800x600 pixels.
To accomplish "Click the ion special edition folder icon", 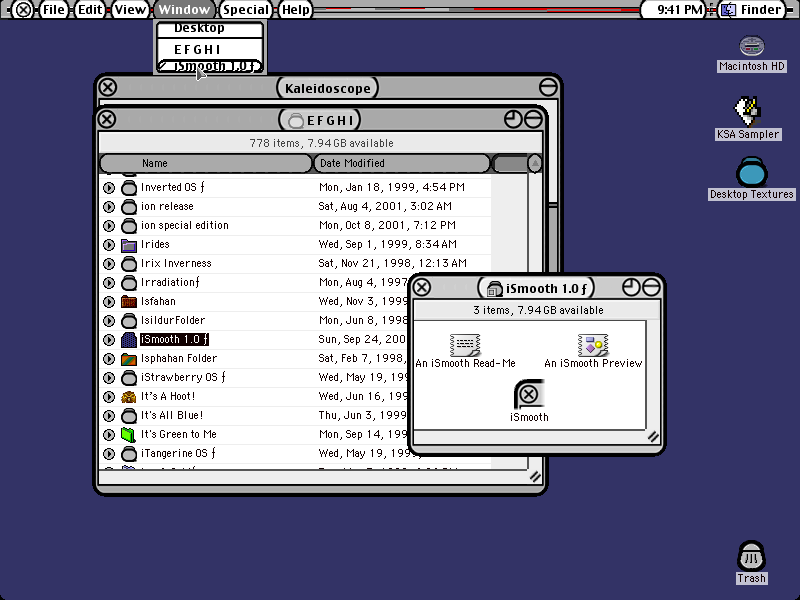I will click(x=129, y=226).
